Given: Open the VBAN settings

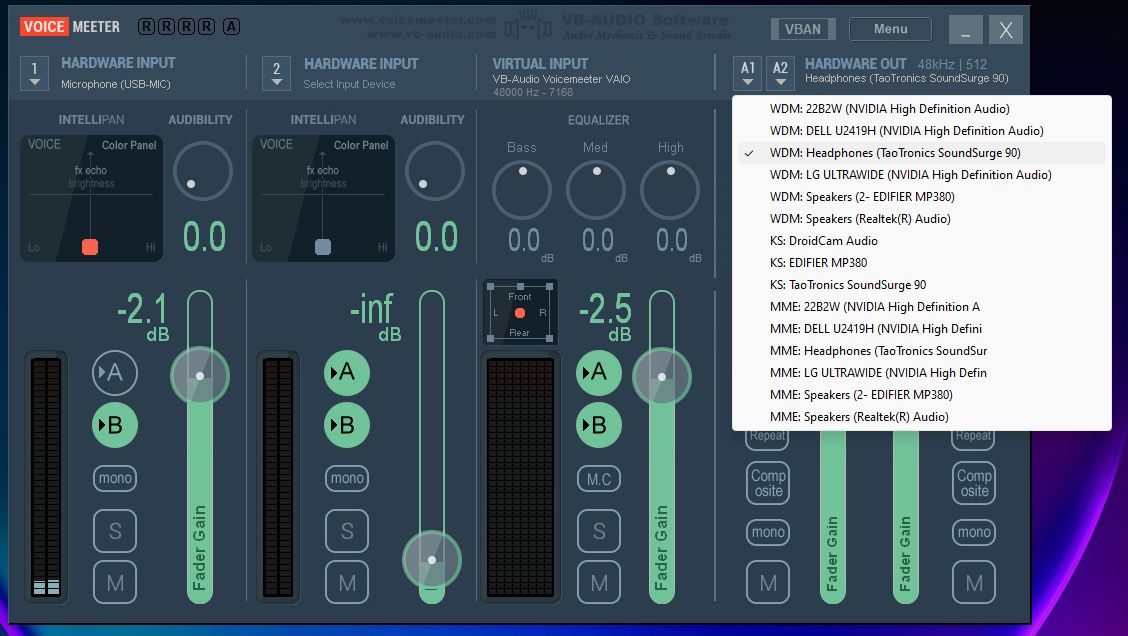Looking at the screenshot, I should pyautogui.click(x=802, y=29).
